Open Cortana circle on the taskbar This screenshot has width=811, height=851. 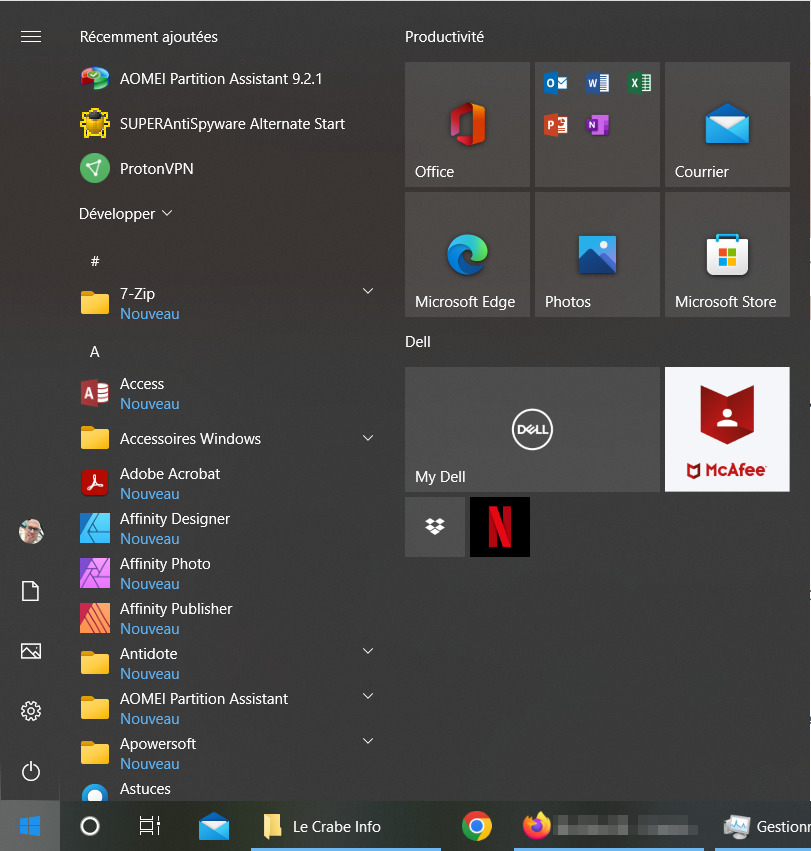coord(90,826)
